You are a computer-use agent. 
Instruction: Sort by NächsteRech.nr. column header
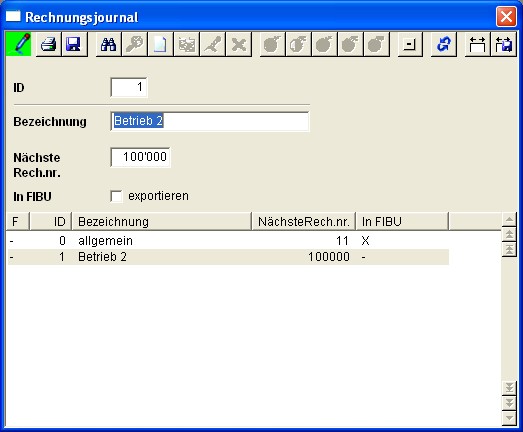[304, 222]
